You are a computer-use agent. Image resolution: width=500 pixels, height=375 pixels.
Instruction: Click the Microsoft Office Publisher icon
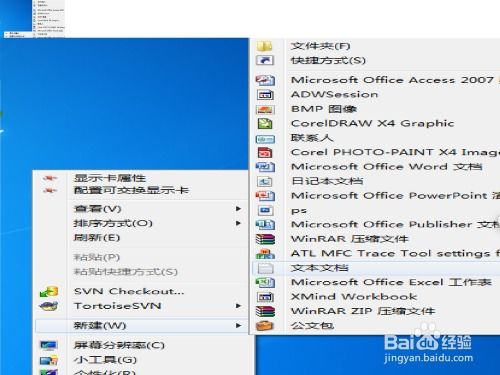pos(265,225)
